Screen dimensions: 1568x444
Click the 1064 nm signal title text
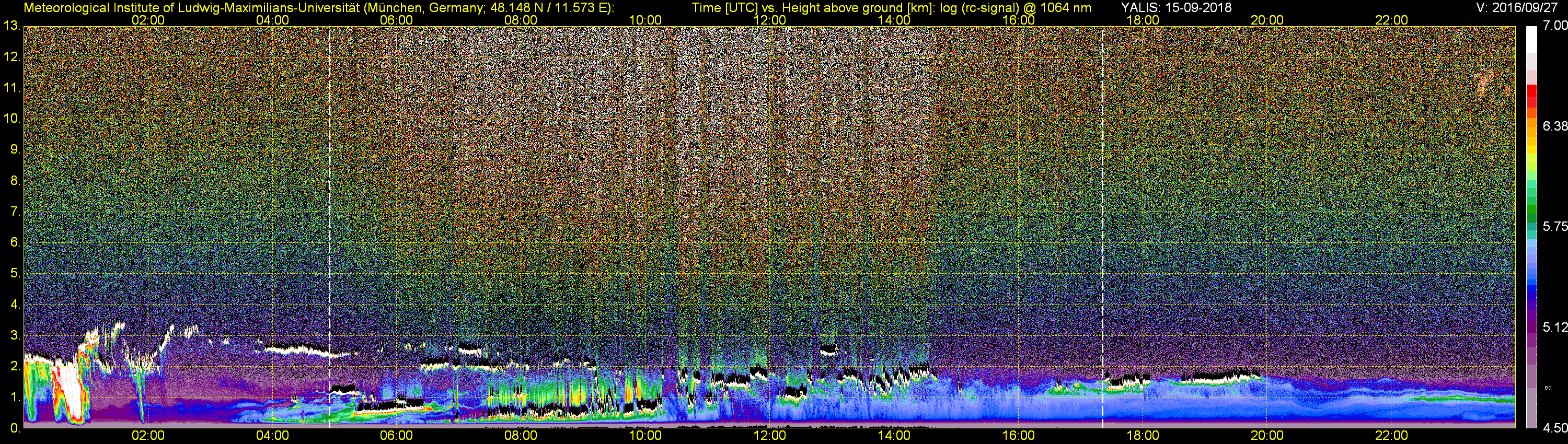coord(892,7)
